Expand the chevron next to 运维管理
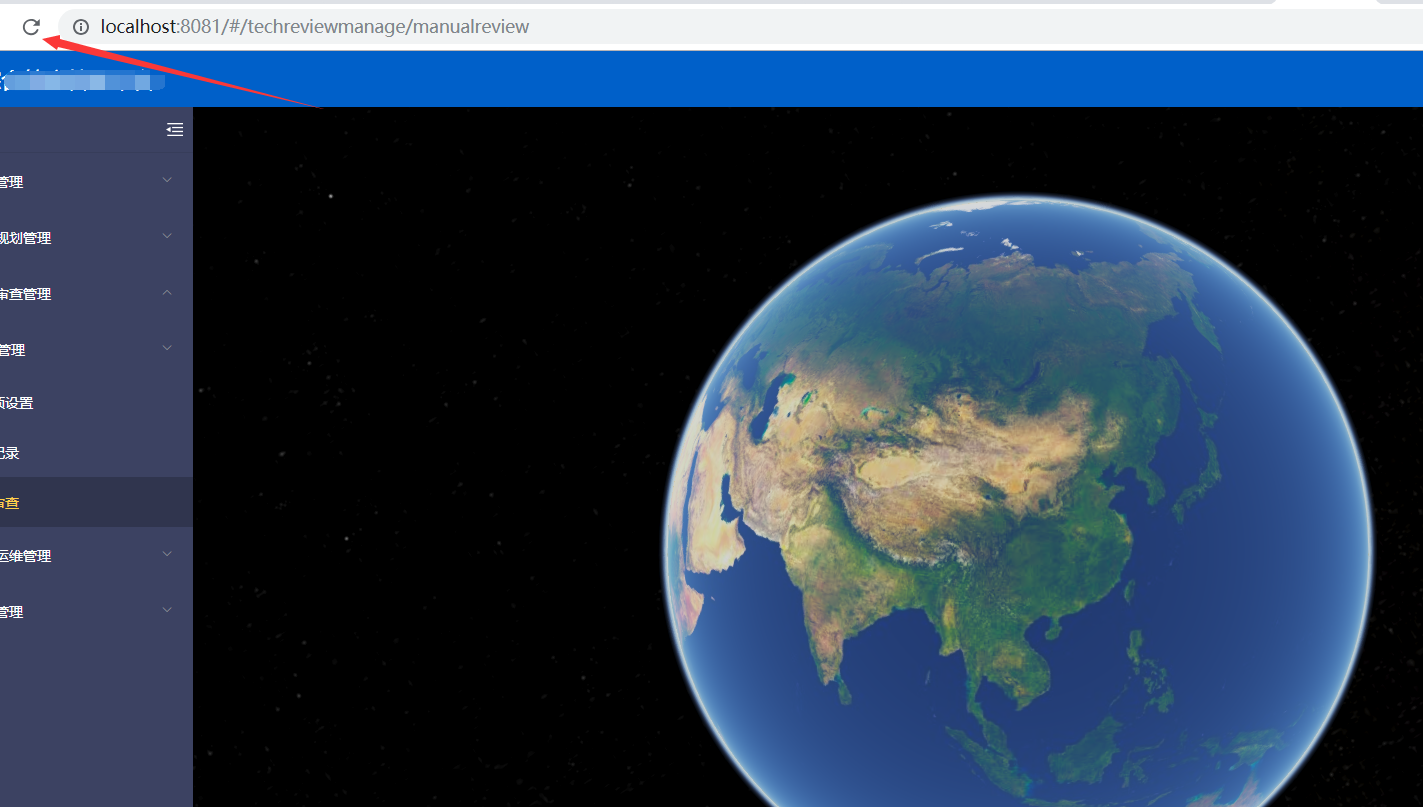The image size is (1423, 807). click(x=167, y=554)
